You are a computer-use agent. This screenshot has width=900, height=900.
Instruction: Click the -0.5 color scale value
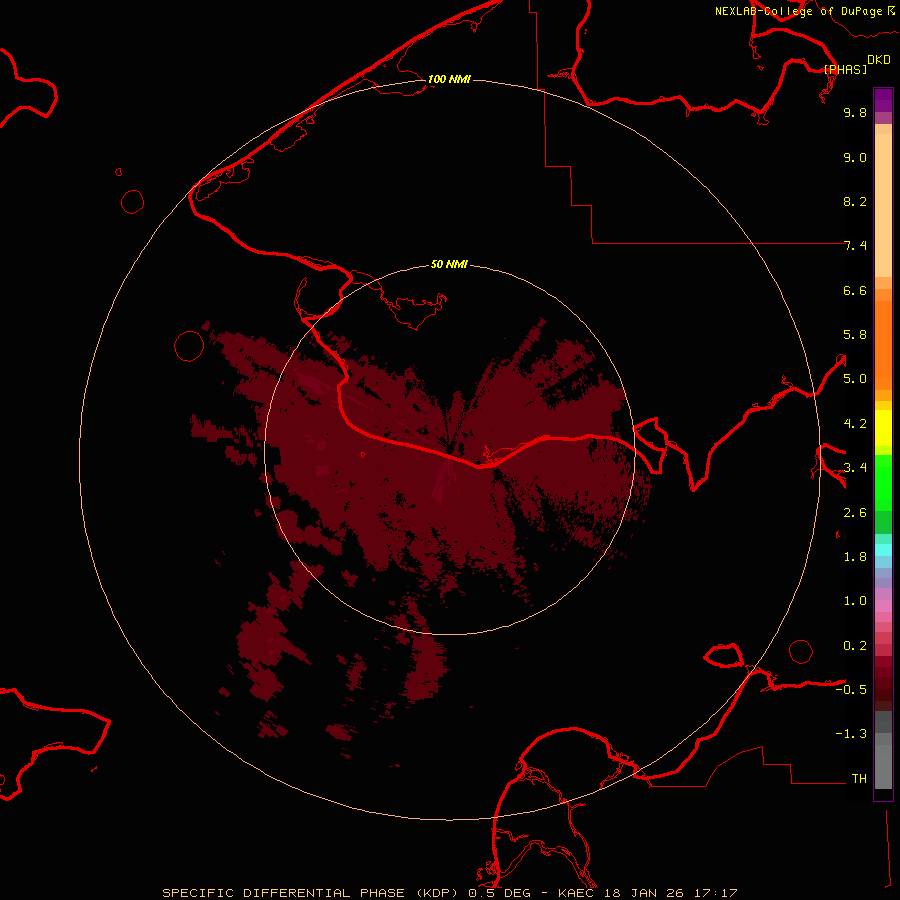[851, 690]
